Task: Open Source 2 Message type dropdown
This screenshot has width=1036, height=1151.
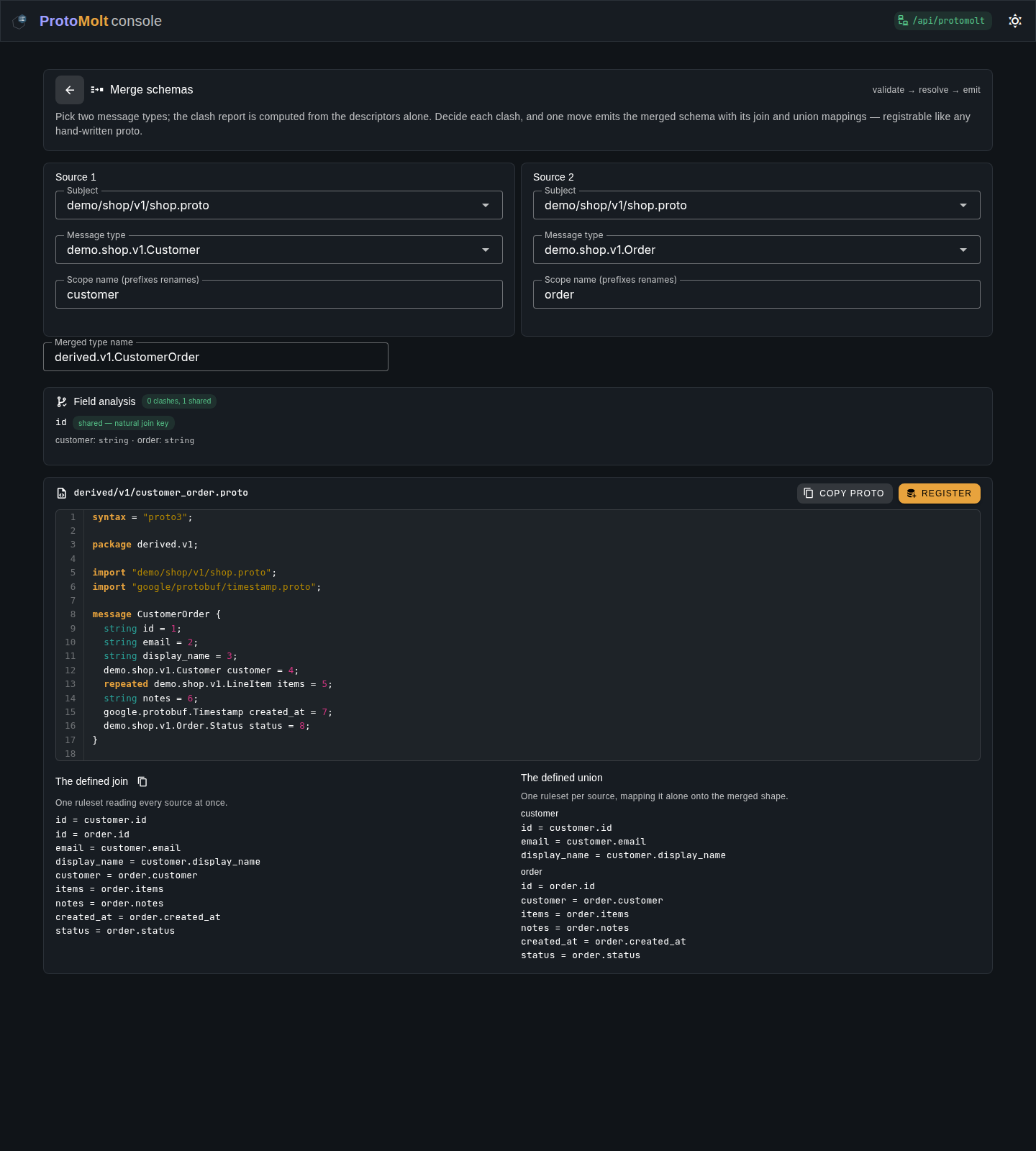Action: pos(757,250)
